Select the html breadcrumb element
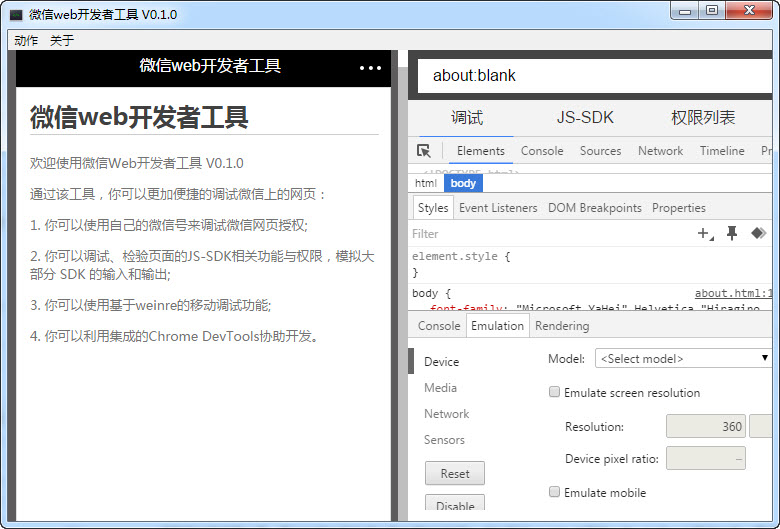The width and height of the screenshot is (780, 529). click(426, 183)
